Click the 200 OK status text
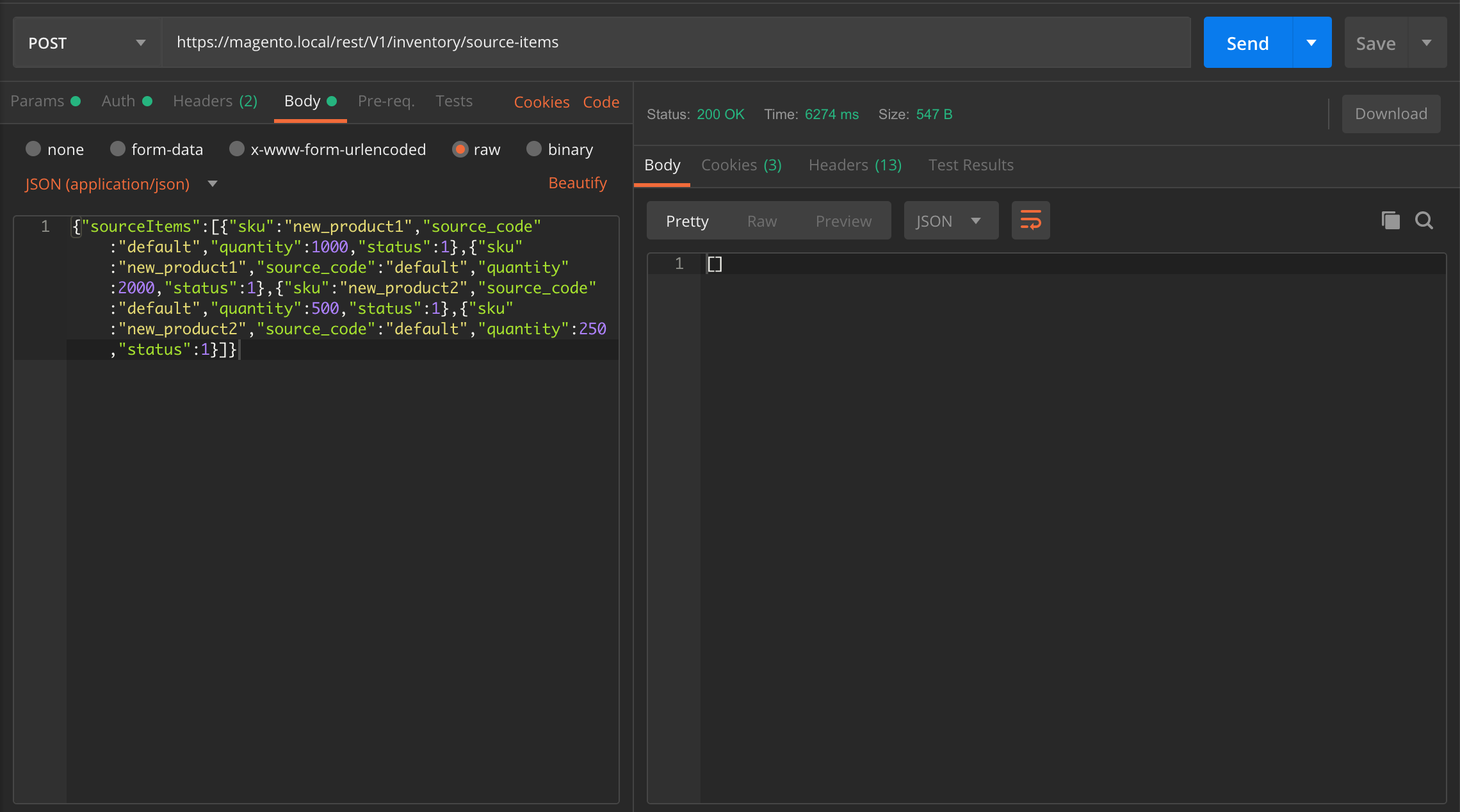1460x812 pixels. point(720,114)
